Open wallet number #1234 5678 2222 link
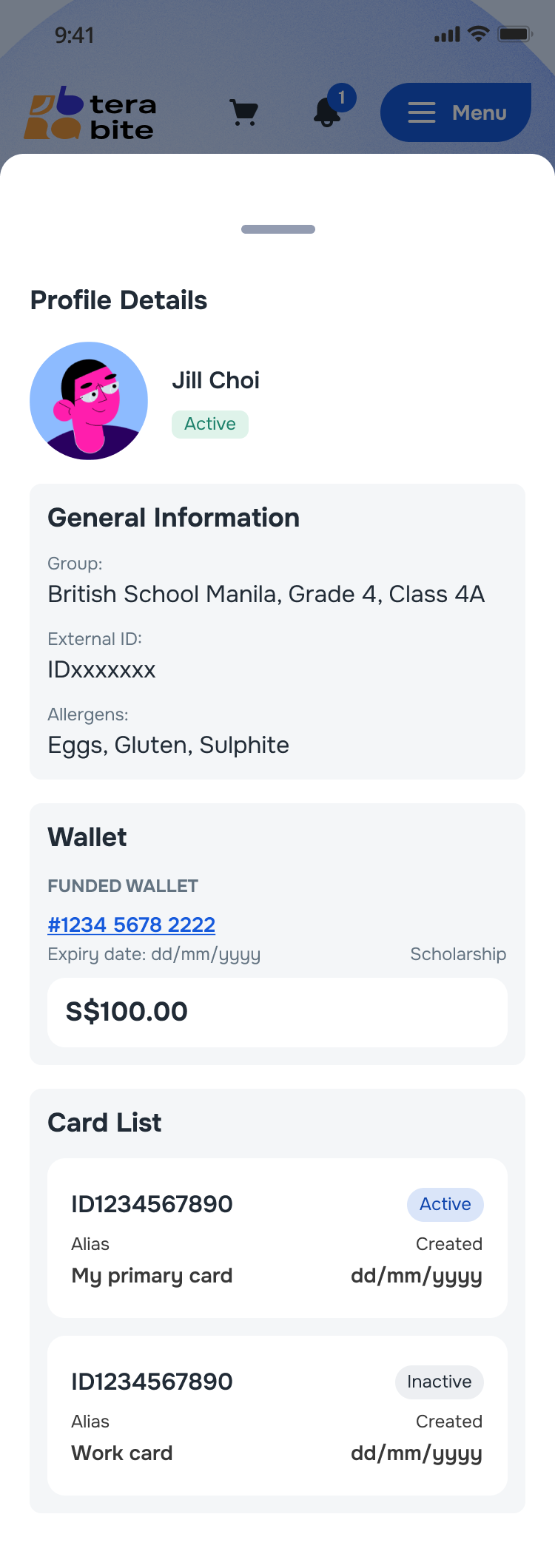The width and height of the screenshot is (555, 1568). click(x=131, y=925)
